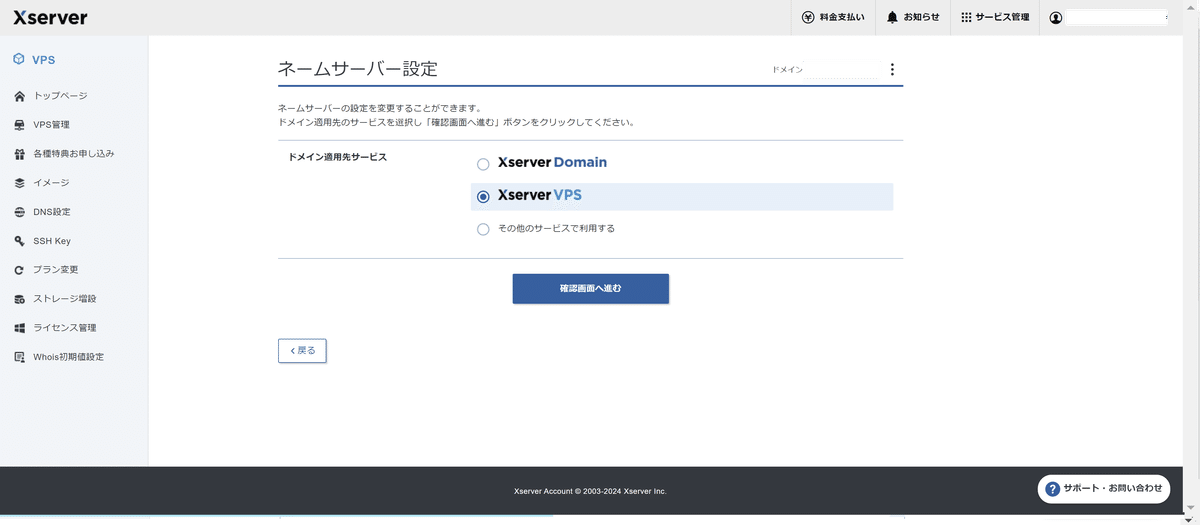Click the notification bell icon

click(x=892, y=17)
